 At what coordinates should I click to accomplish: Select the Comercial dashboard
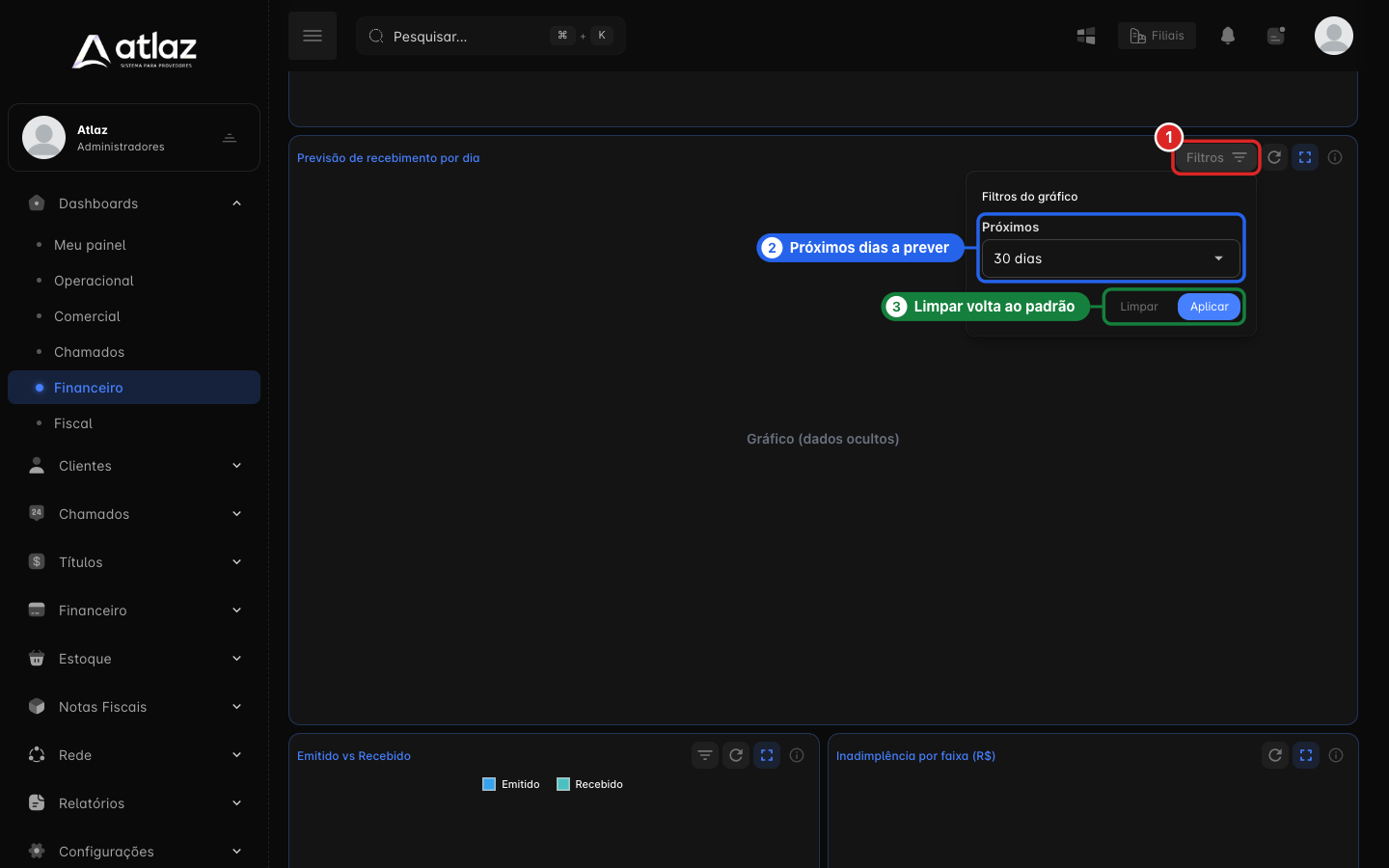[x=134, y=316]
